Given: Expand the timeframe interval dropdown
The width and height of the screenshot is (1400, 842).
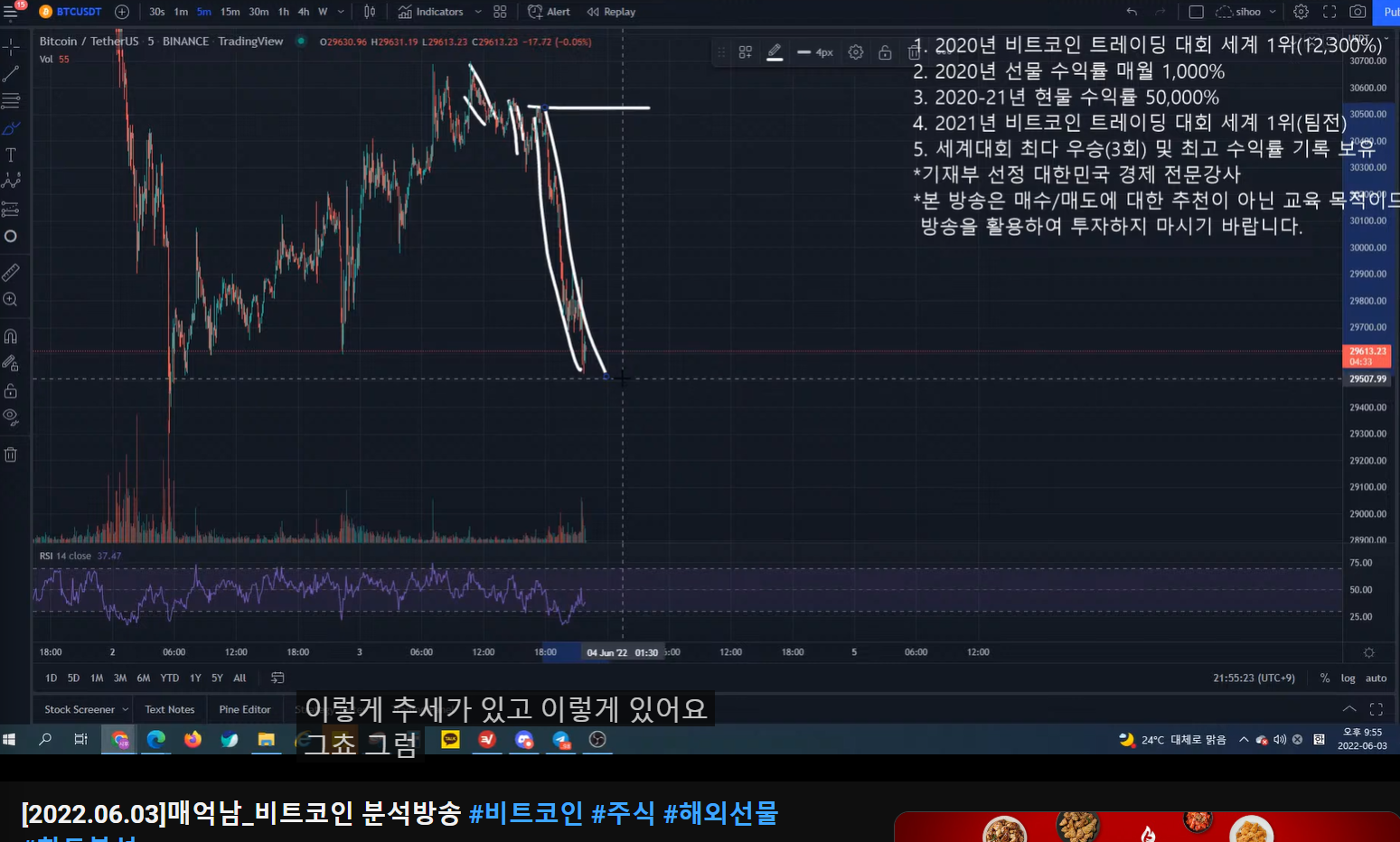Looking at the screenshot, I should tap(341, 12).
